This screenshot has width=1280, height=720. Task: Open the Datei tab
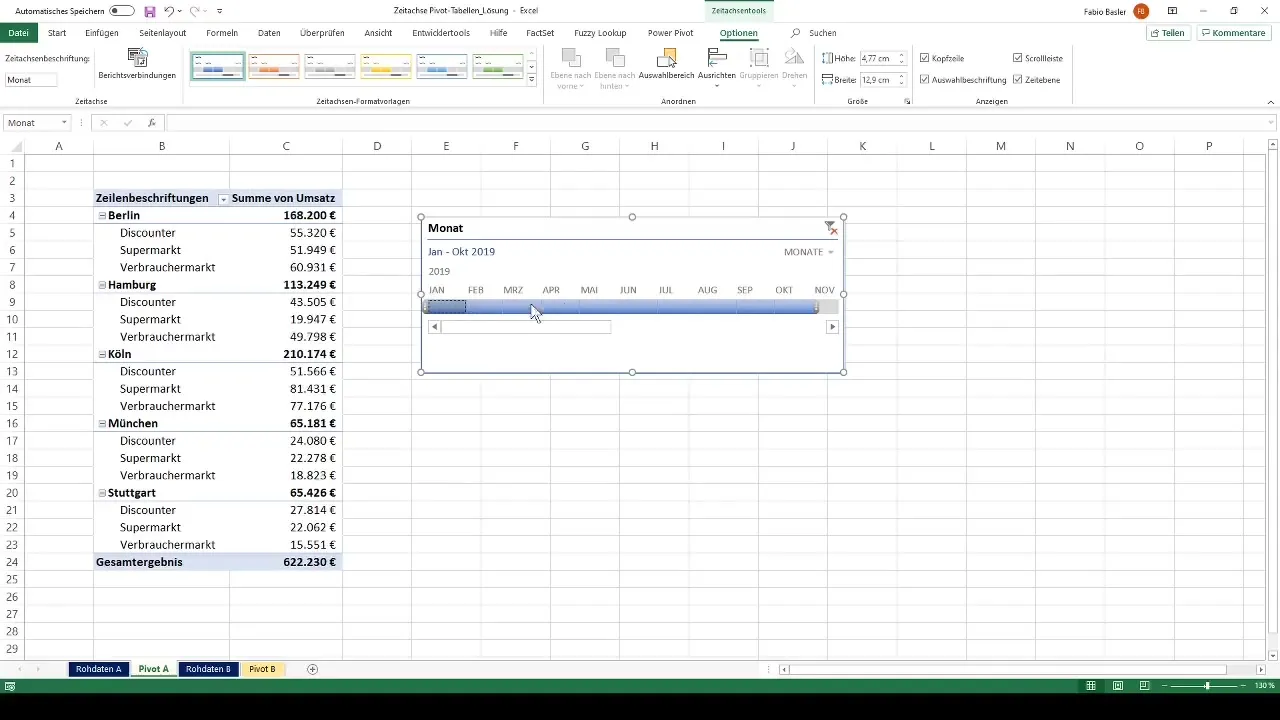18,33
